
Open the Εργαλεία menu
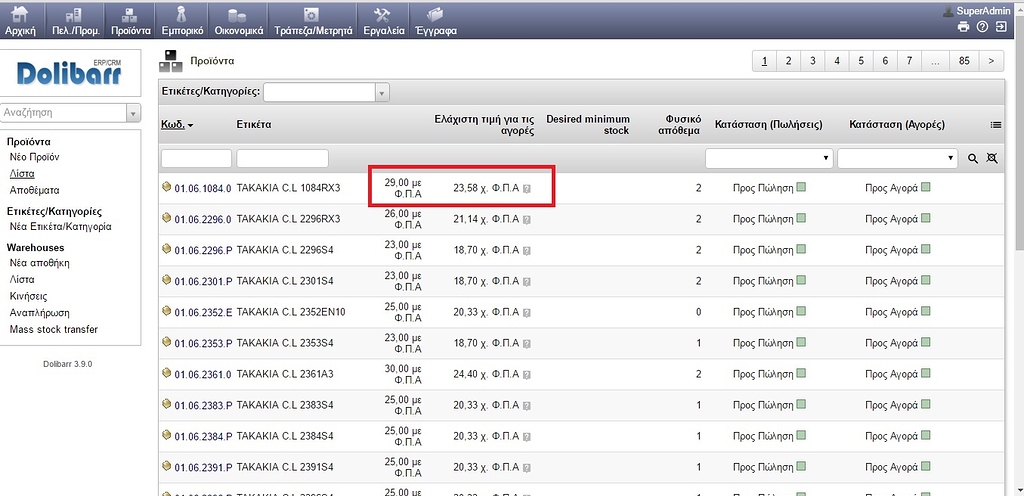384,20
